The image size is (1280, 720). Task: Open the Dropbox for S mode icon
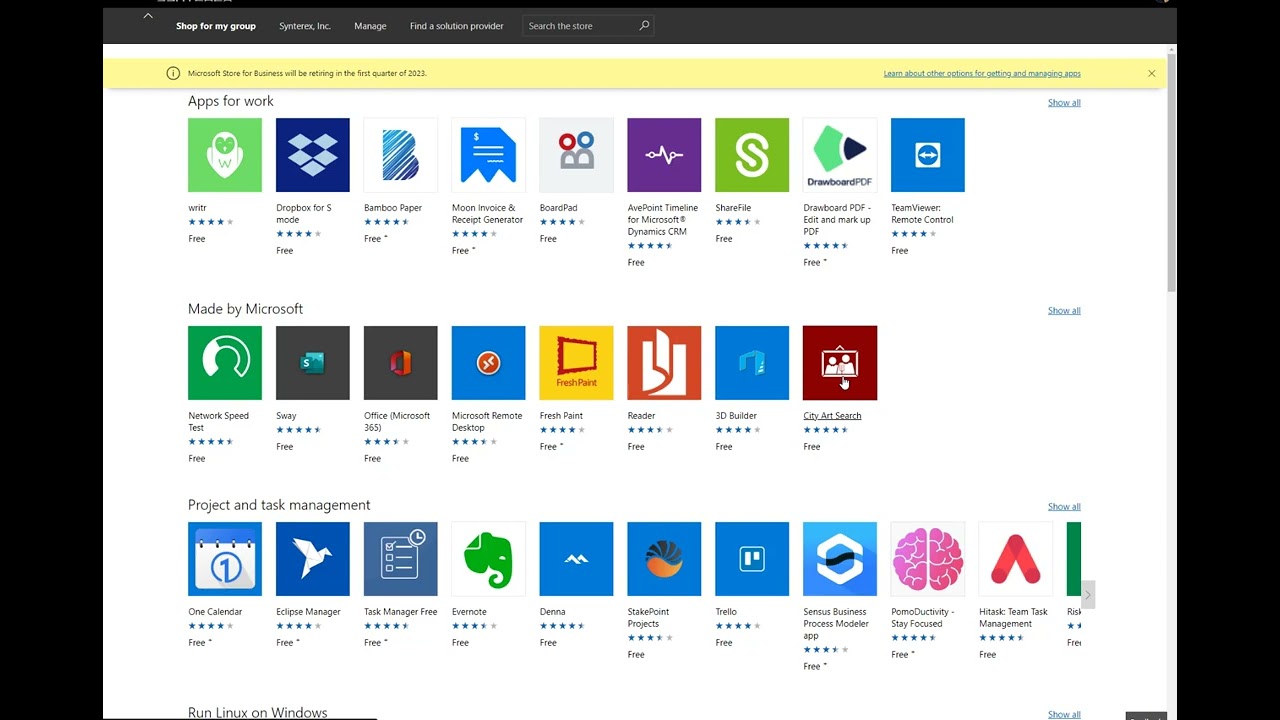(x=313, y=155)
